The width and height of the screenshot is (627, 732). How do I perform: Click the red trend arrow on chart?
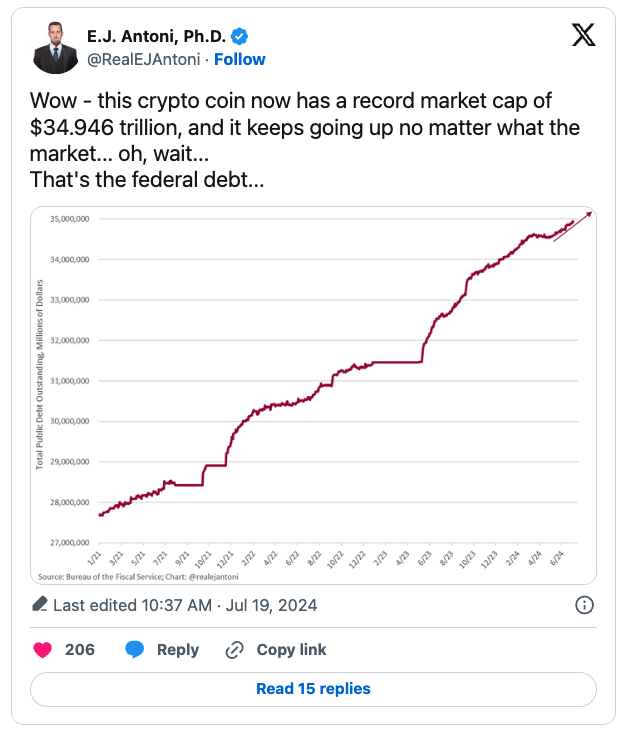pyautogui.click(x=573, y=226)
